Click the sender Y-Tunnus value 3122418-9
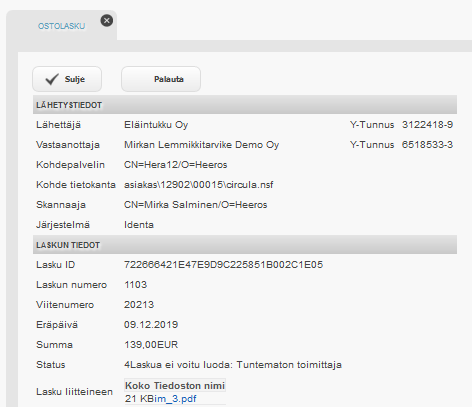The image size is (472, 407). click(427, 125)
